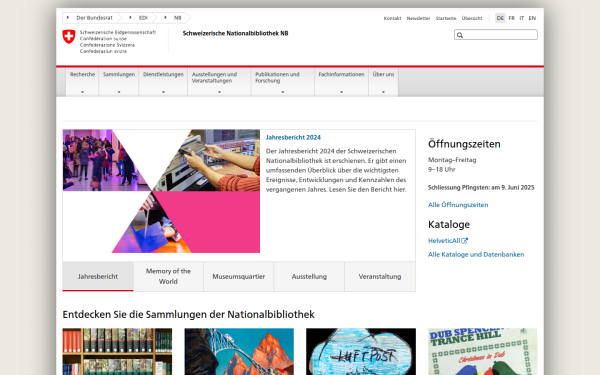Click the bookshelf collection thumbnail
The image size is (600, 375).
pyautogui.click(x=117, y=351)
